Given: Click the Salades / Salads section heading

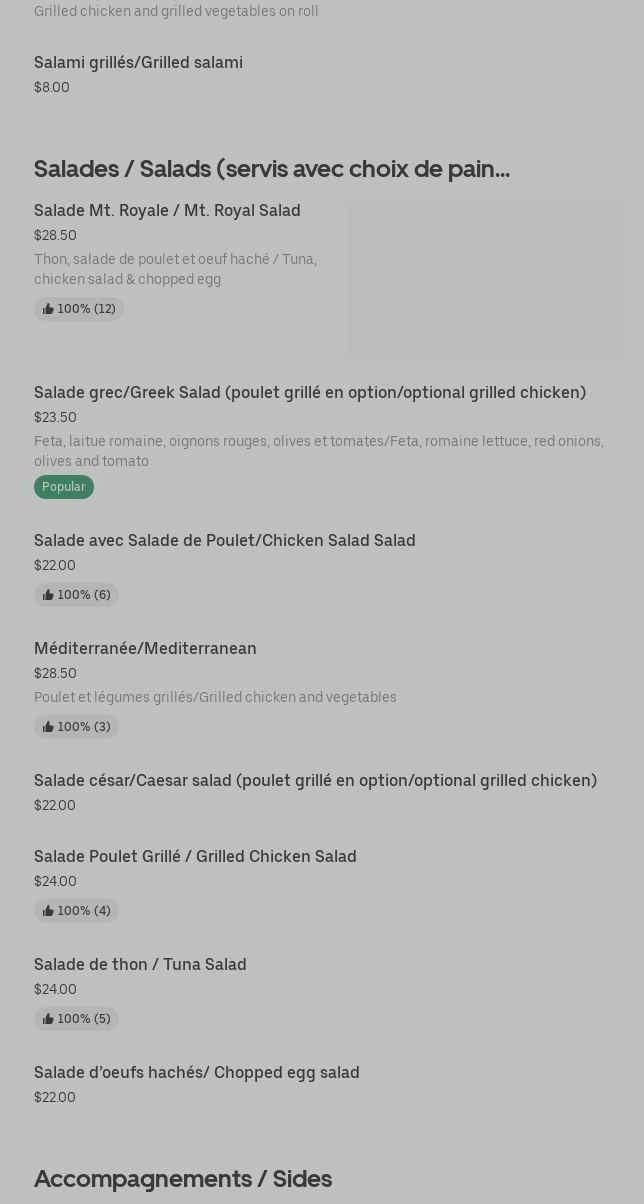Looking at the screenshot, I should tap(271, 168).
